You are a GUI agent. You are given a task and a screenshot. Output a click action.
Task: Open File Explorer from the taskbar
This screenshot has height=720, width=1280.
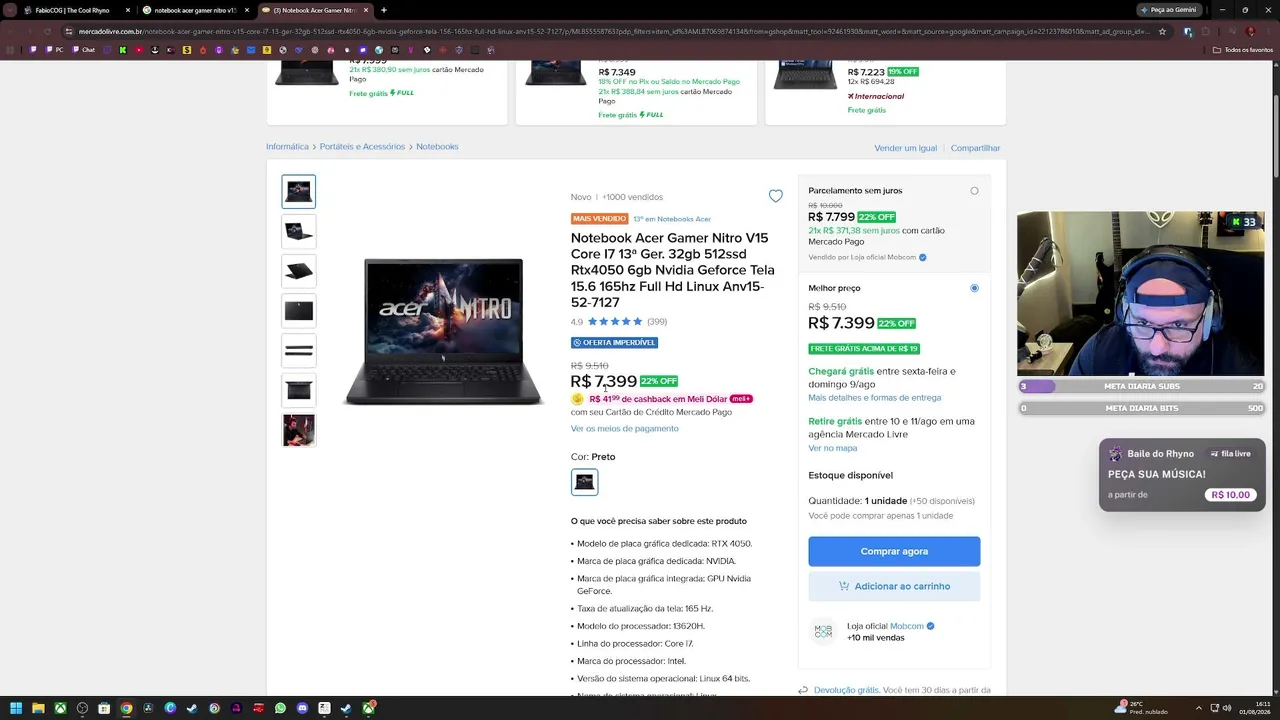(38, 708)
